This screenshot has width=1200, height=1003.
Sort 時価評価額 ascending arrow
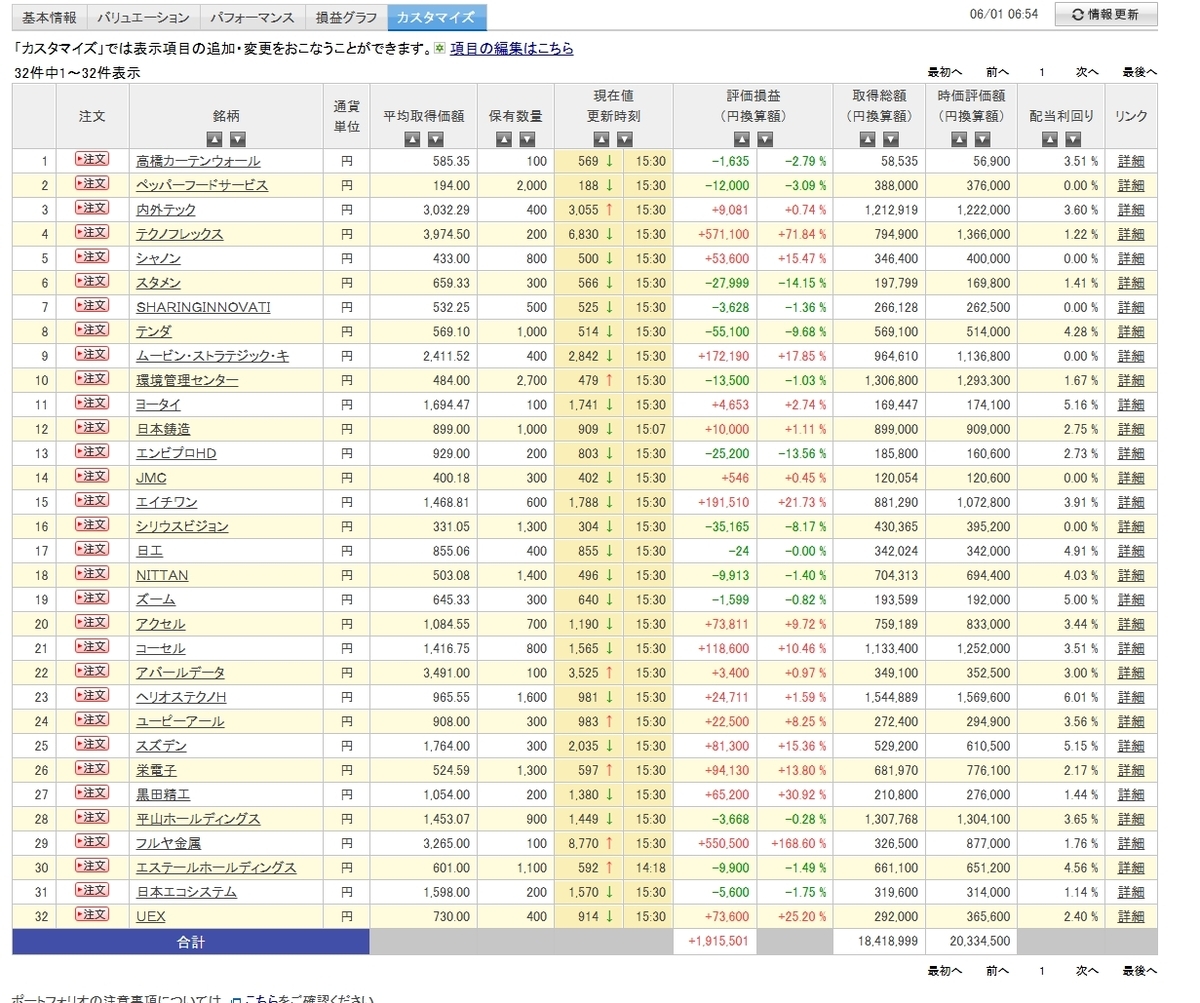pyautogui.click(x=960, y=140)
